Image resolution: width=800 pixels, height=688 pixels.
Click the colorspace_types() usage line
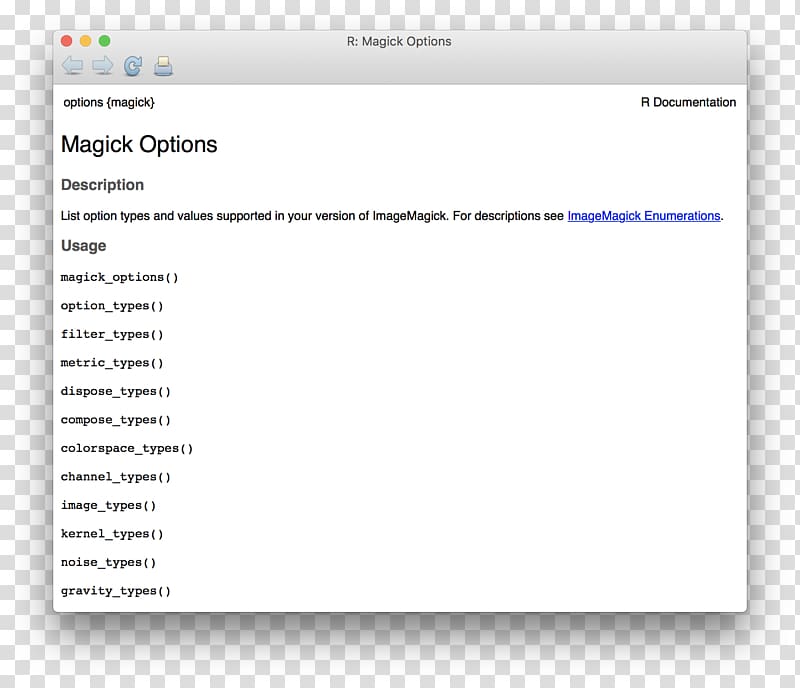(x=127, y=449)
